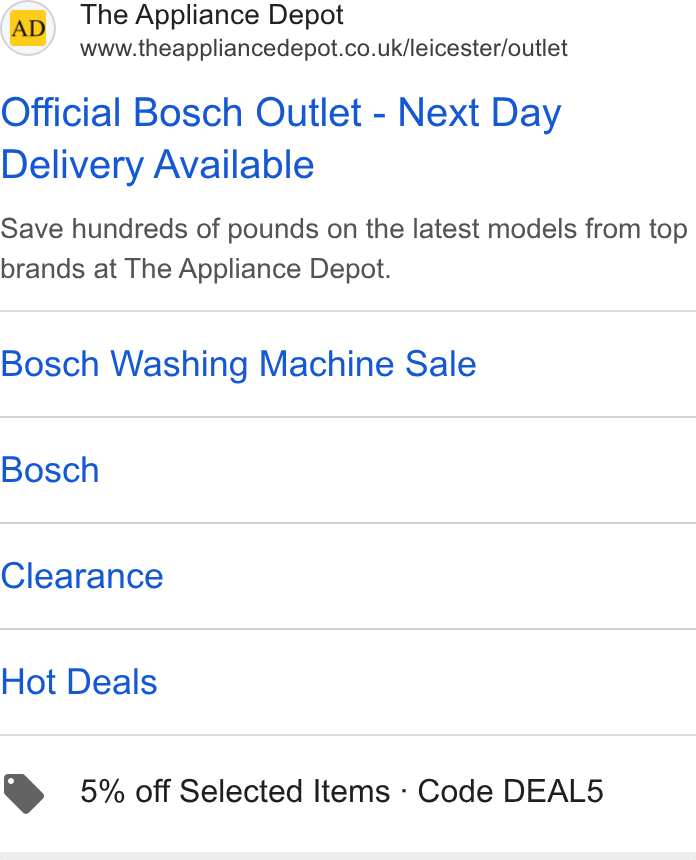Image resolution: width=696 pixels, height=860 pixels.
Task: Click 'brands at The Appliance Depot' description line
Action: [x=196, y=269]
